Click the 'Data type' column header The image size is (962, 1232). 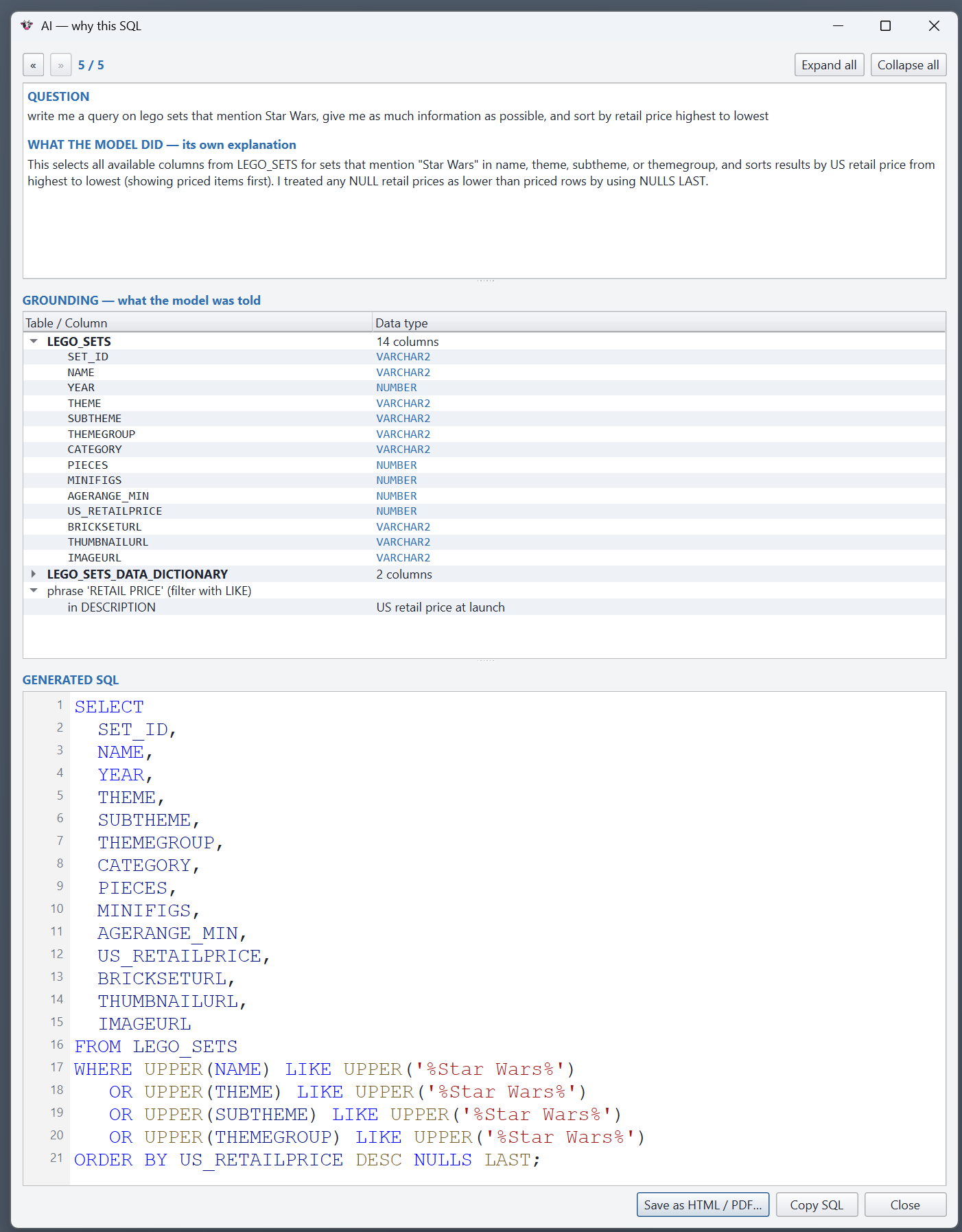659,323
